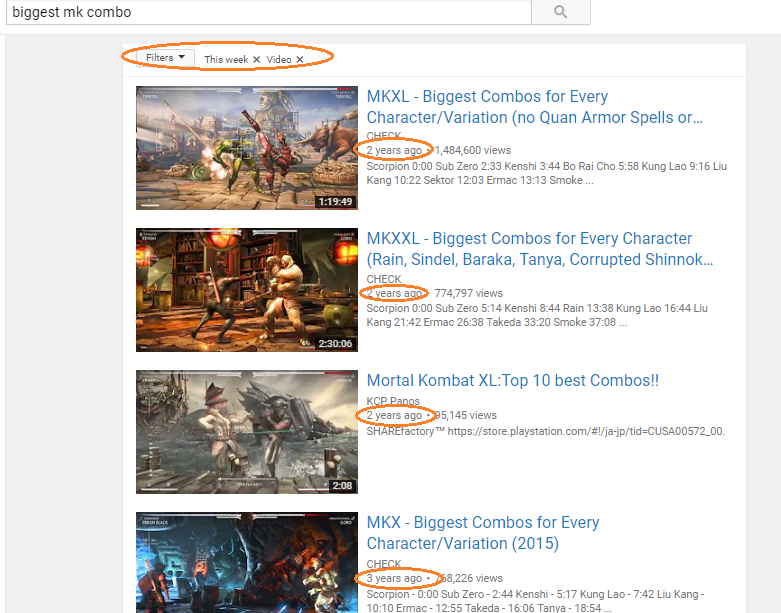
Task: Remove the 'This week' filter
Action: (x=257, y=60)
